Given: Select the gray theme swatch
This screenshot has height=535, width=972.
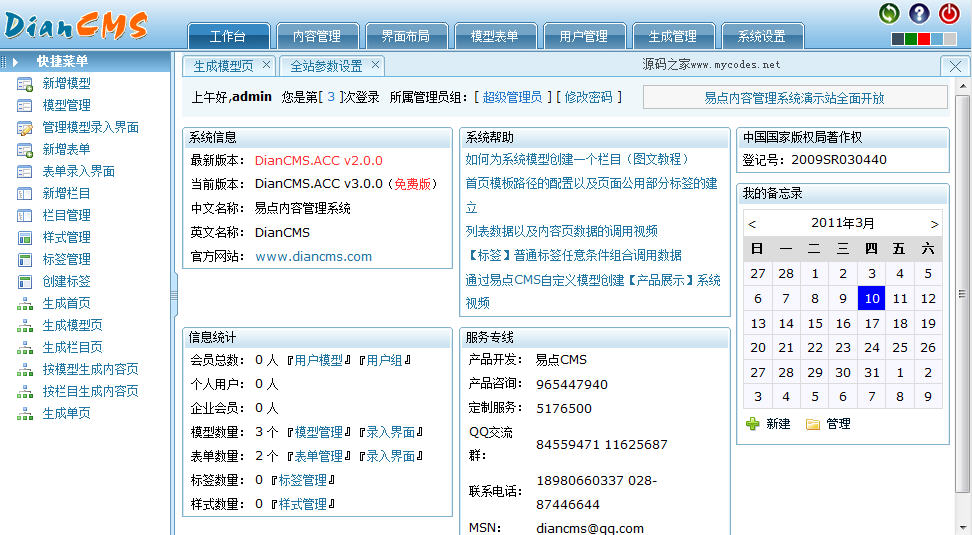Looking at the screenshot, I should pos(950,39).
